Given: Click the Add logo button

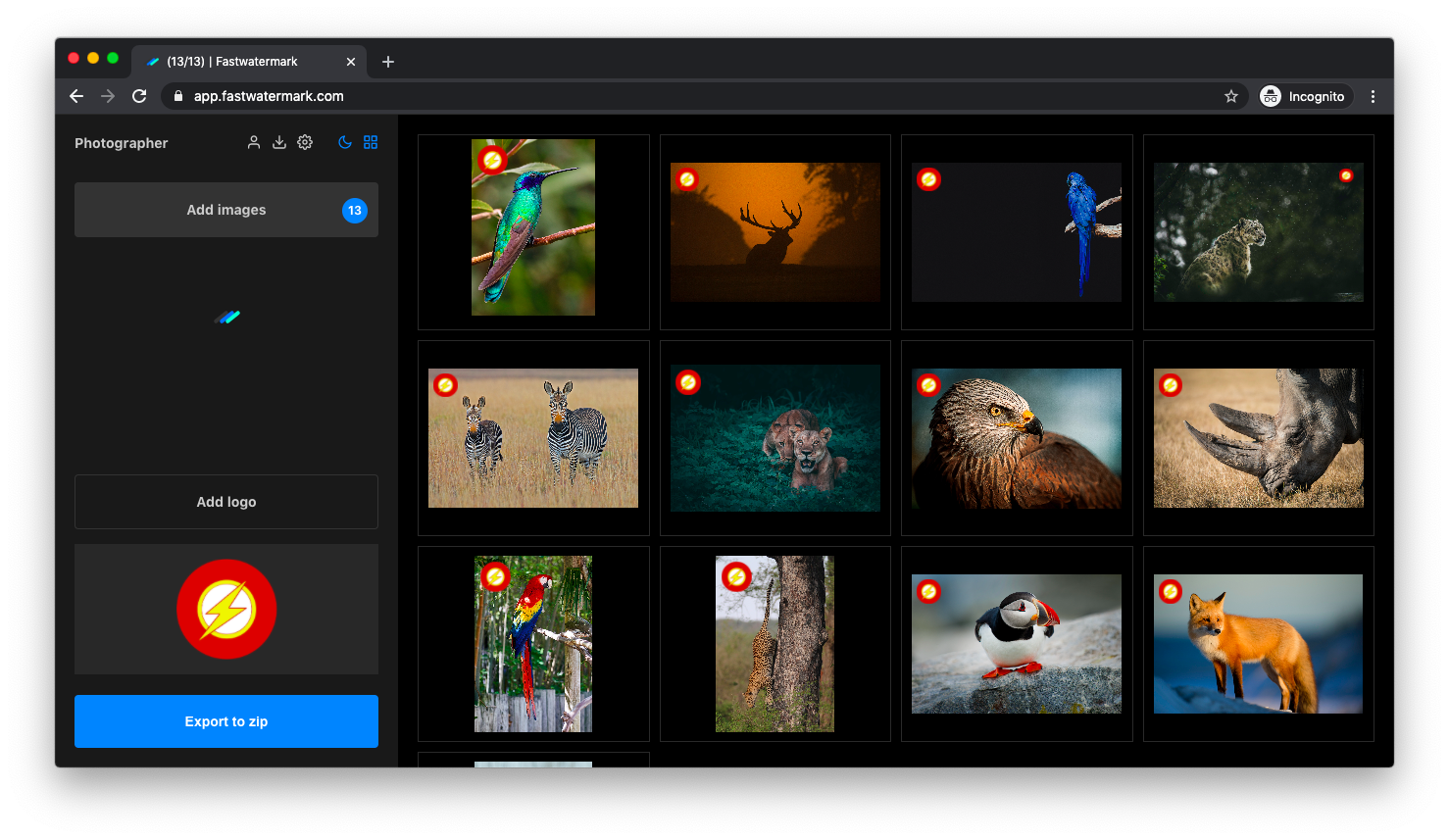Looking at the screenshot, I should (226, 502).
